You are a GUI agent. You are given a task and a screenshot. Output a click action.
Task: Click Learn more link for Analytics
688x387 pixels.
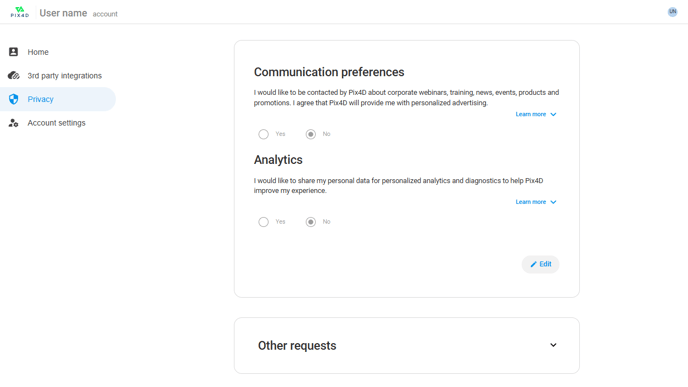click(x=530, y=202)
